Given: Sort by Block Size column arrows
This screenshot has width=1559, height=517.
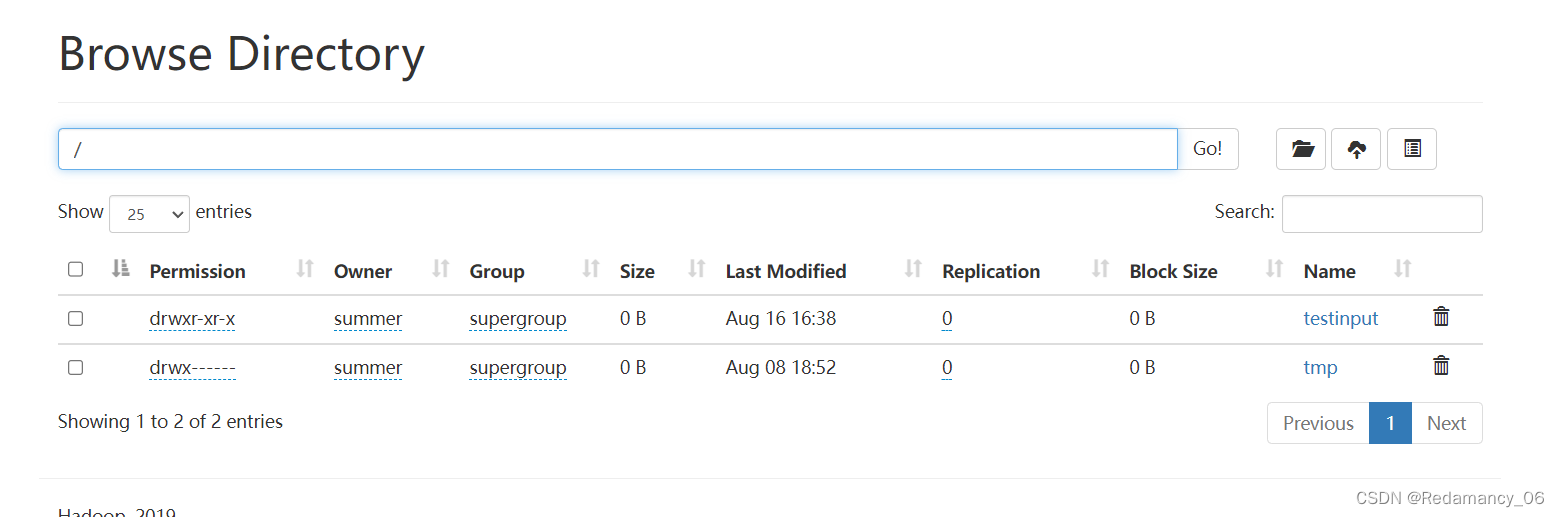Looking at the screenshot, I should pyautogui.click(x=1275, y=268).
